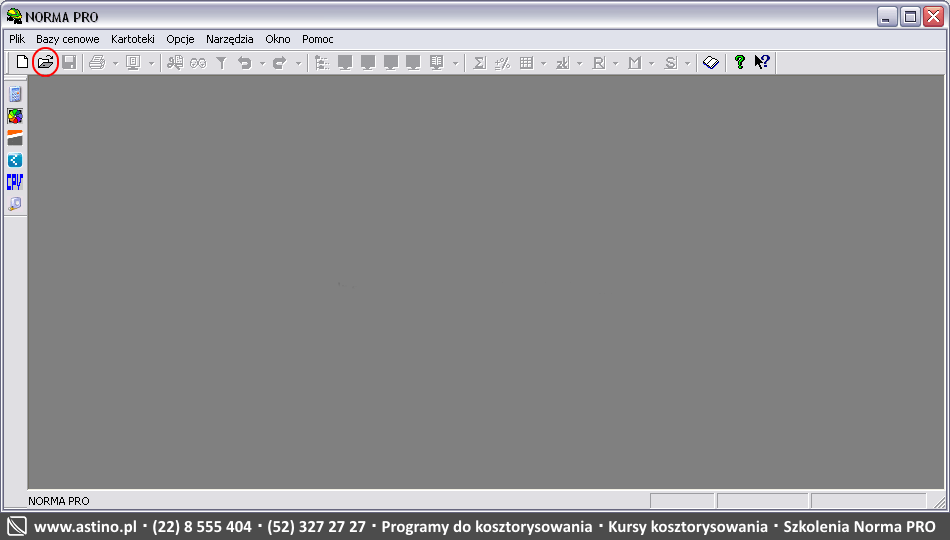
Task: Click the redo arrow icon
Action: [280, 62]
